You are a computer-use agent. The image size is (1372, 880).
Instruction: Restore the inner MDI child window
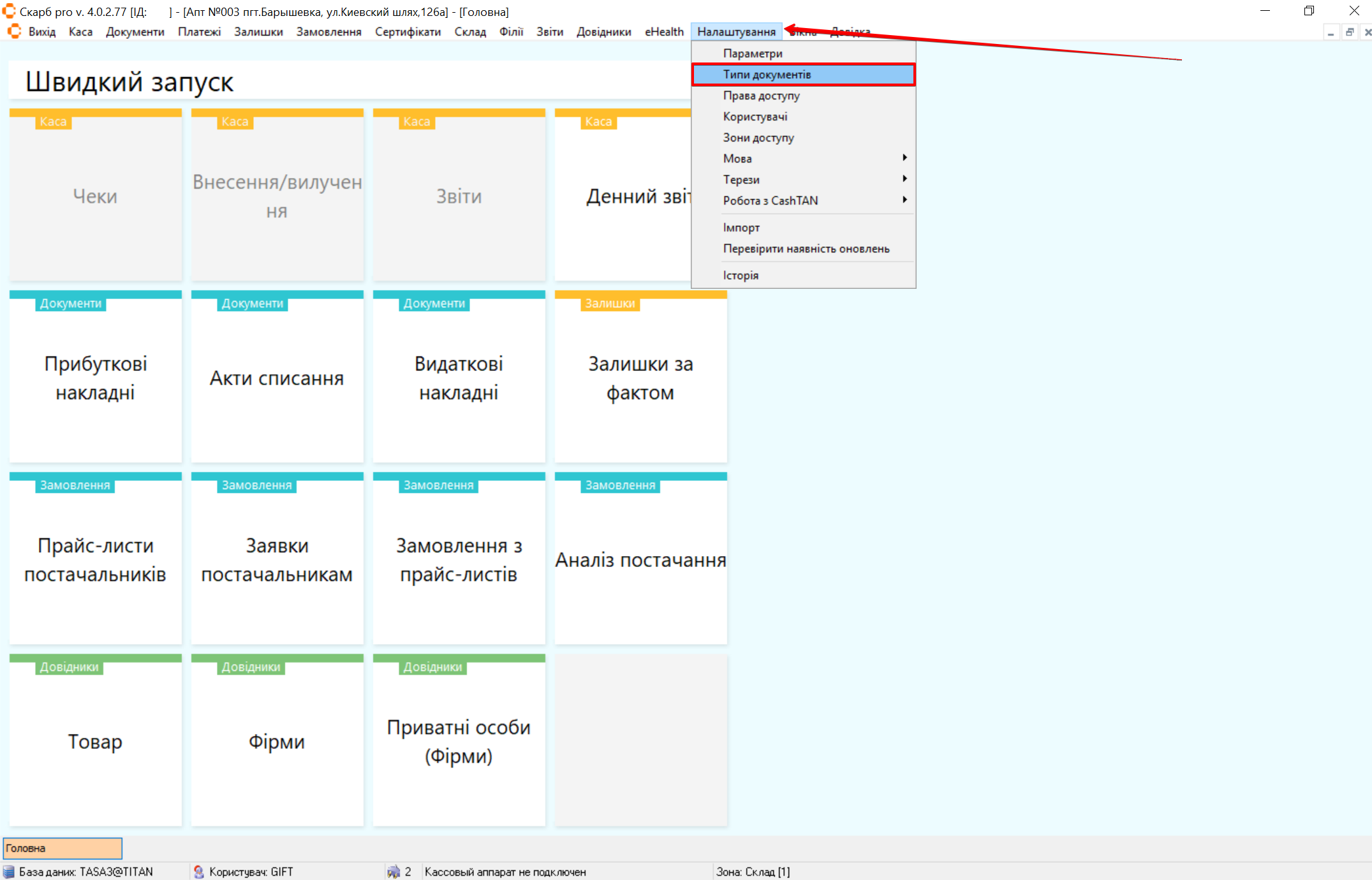(x=1349, y=32)
